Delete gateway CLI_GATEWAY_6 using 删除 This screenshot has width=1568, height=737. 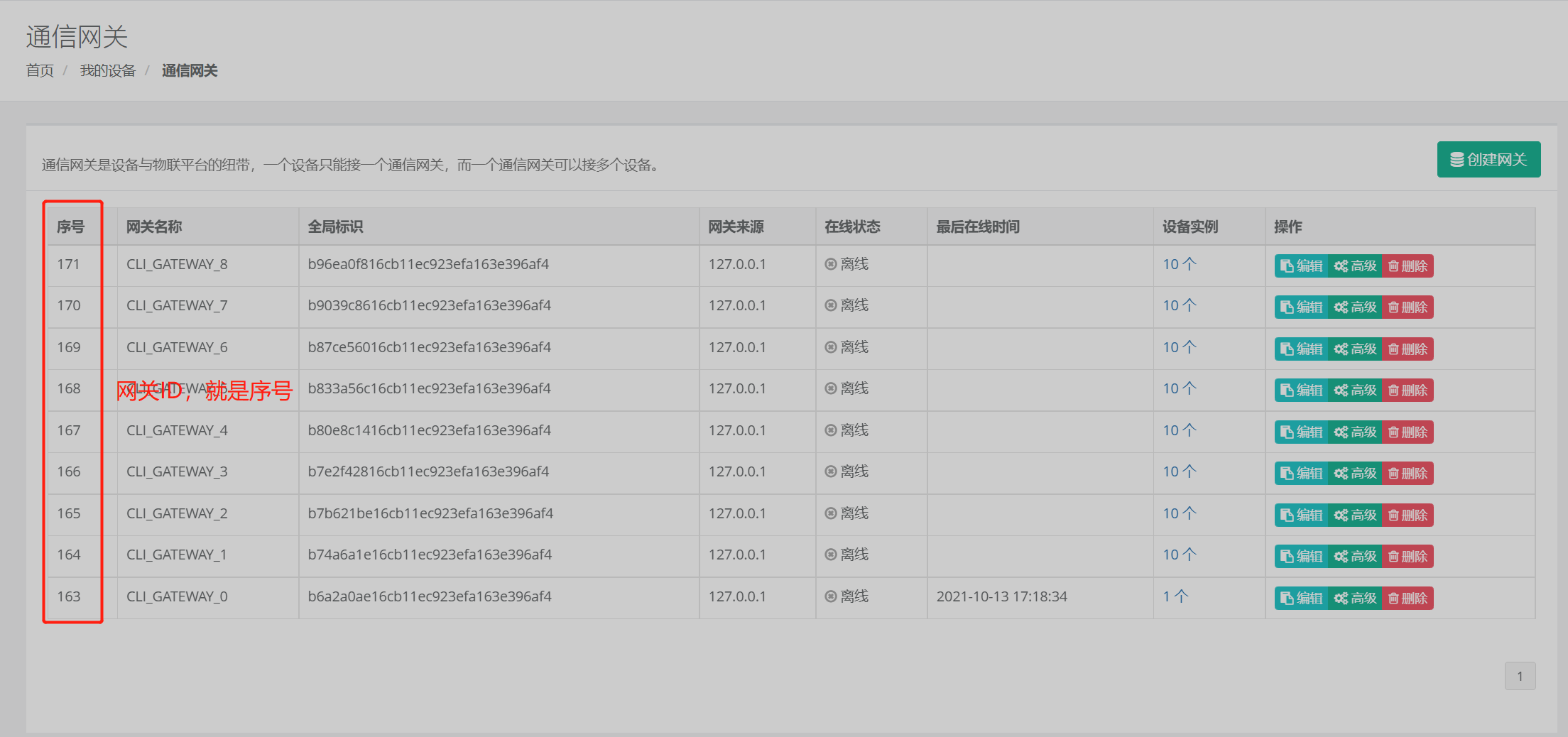pyautogui.click(x=1408, y=349)
